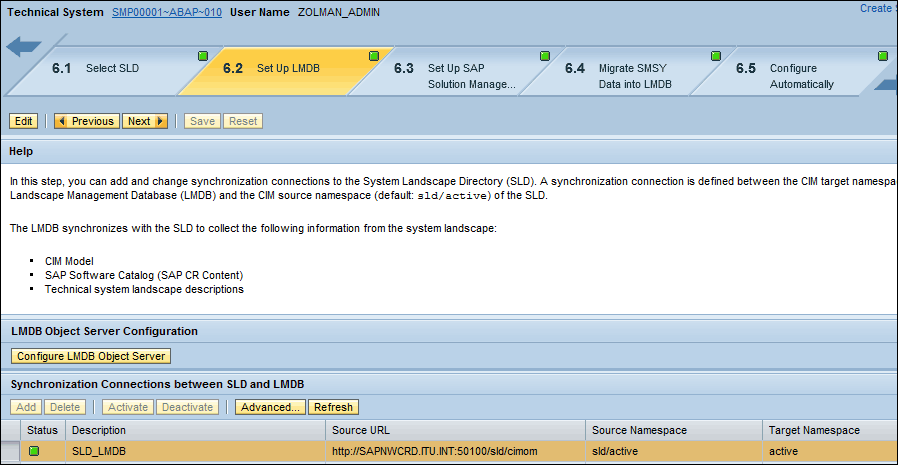This screenshot has height=465, width=898.
Task: Click the left roadmap back arrow
Action: pyautogui.click(x=24, y=47)
